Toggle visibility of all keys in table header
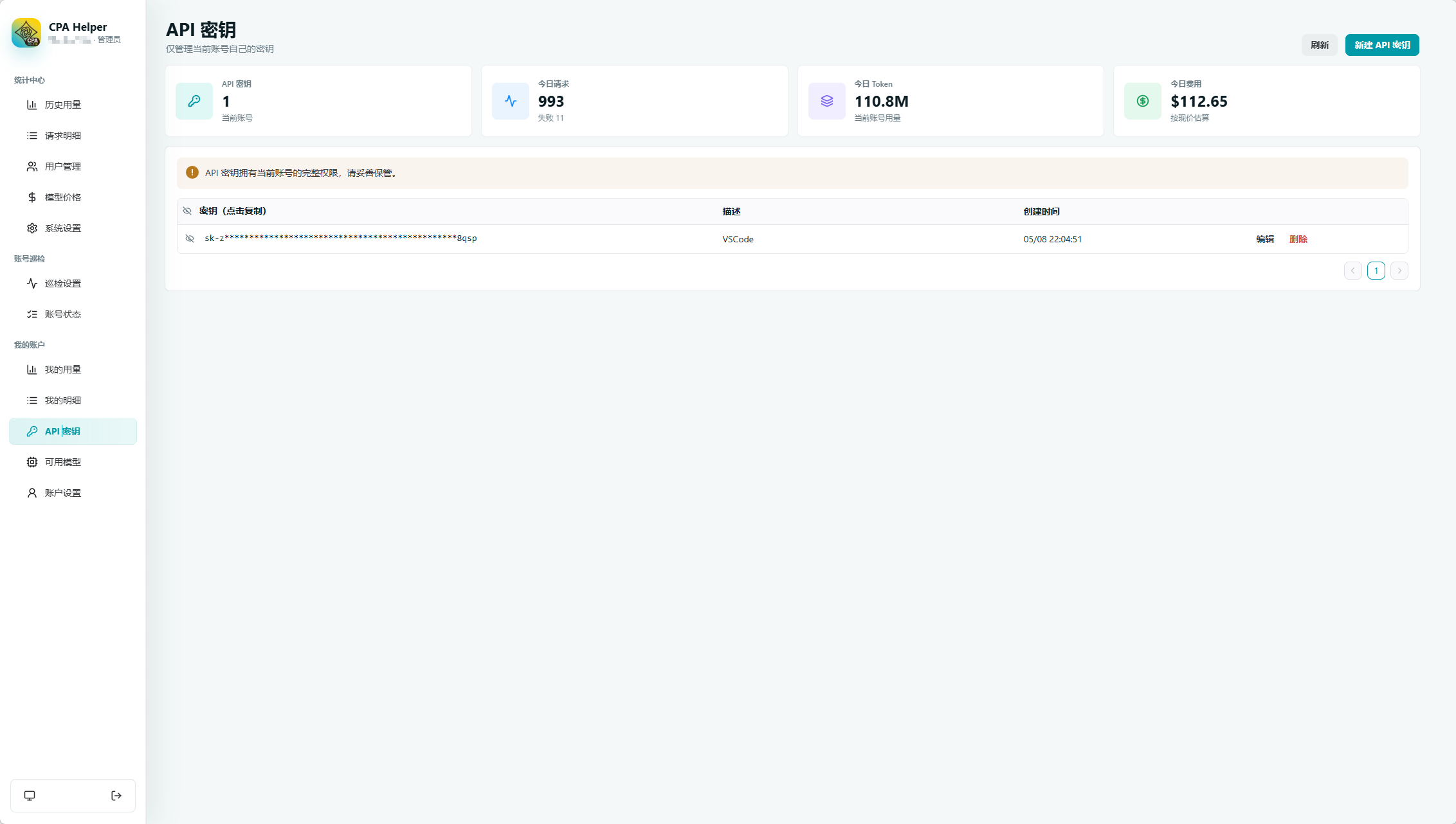This screenshot has height=824, width=1456. pos(187,211)
